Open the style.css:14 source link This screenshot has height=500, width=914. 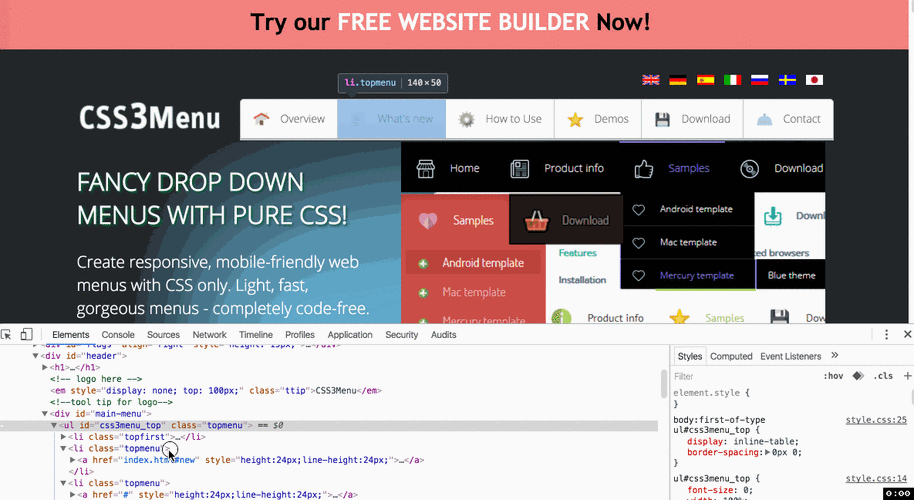tap(876, 478)
